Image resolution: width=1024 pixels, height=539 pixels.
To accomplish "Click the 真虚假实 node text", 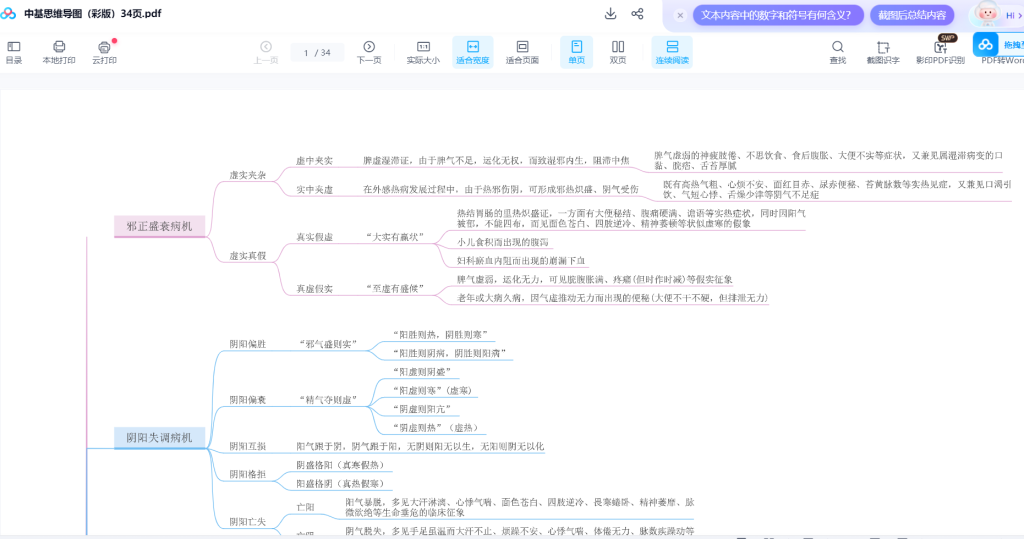I will [314, 288].
